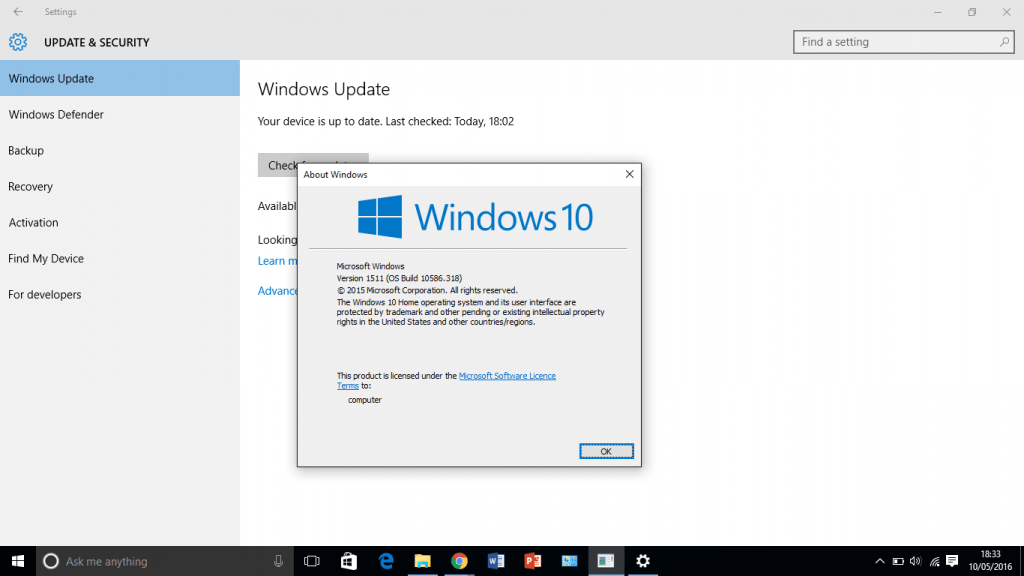The height and width of the screenshot is (576, 1024).
Task: Click the Cortana microphone icon
Action: coord(278,561)
